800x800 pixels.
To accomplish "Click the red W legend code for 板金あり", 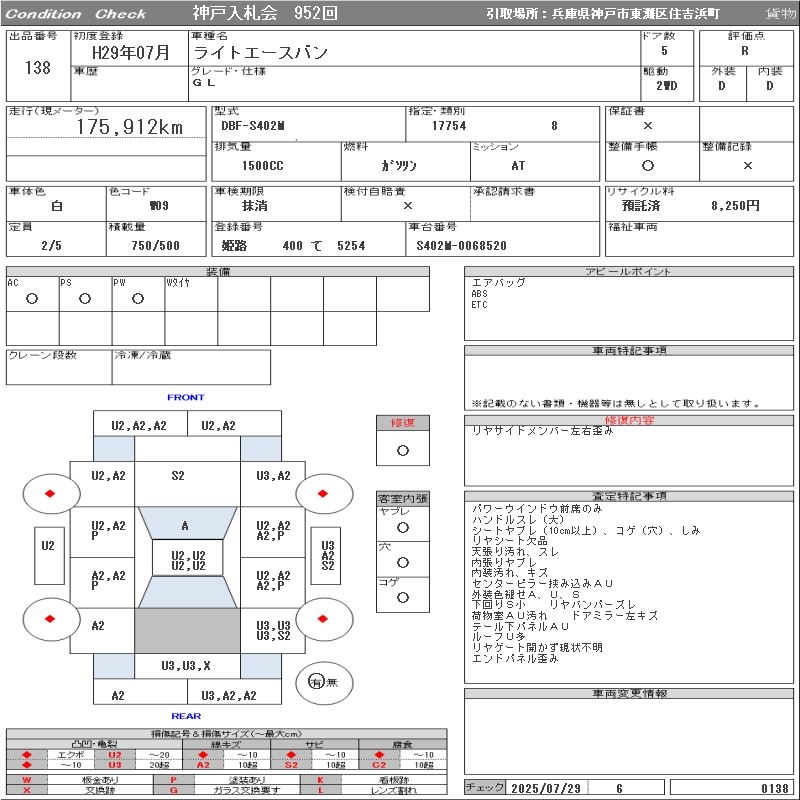I will click(27, 779).
